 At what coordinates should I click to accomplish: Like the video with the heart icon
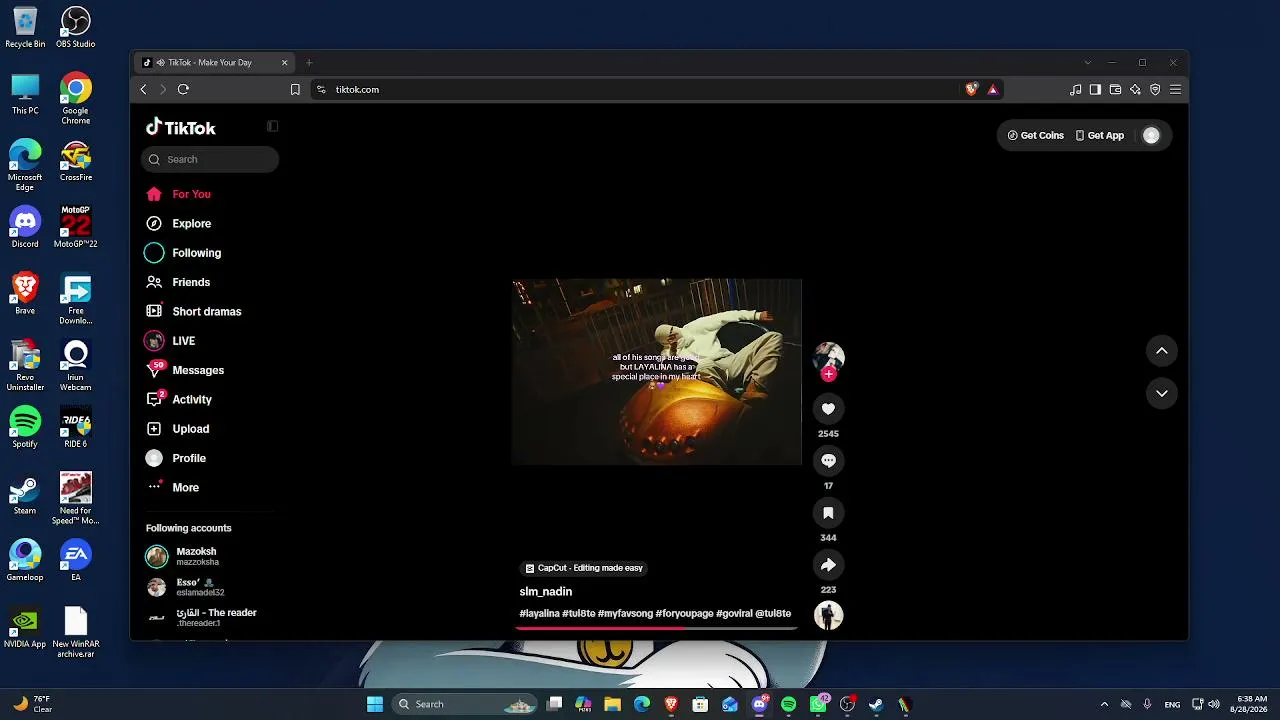[828, 408]
